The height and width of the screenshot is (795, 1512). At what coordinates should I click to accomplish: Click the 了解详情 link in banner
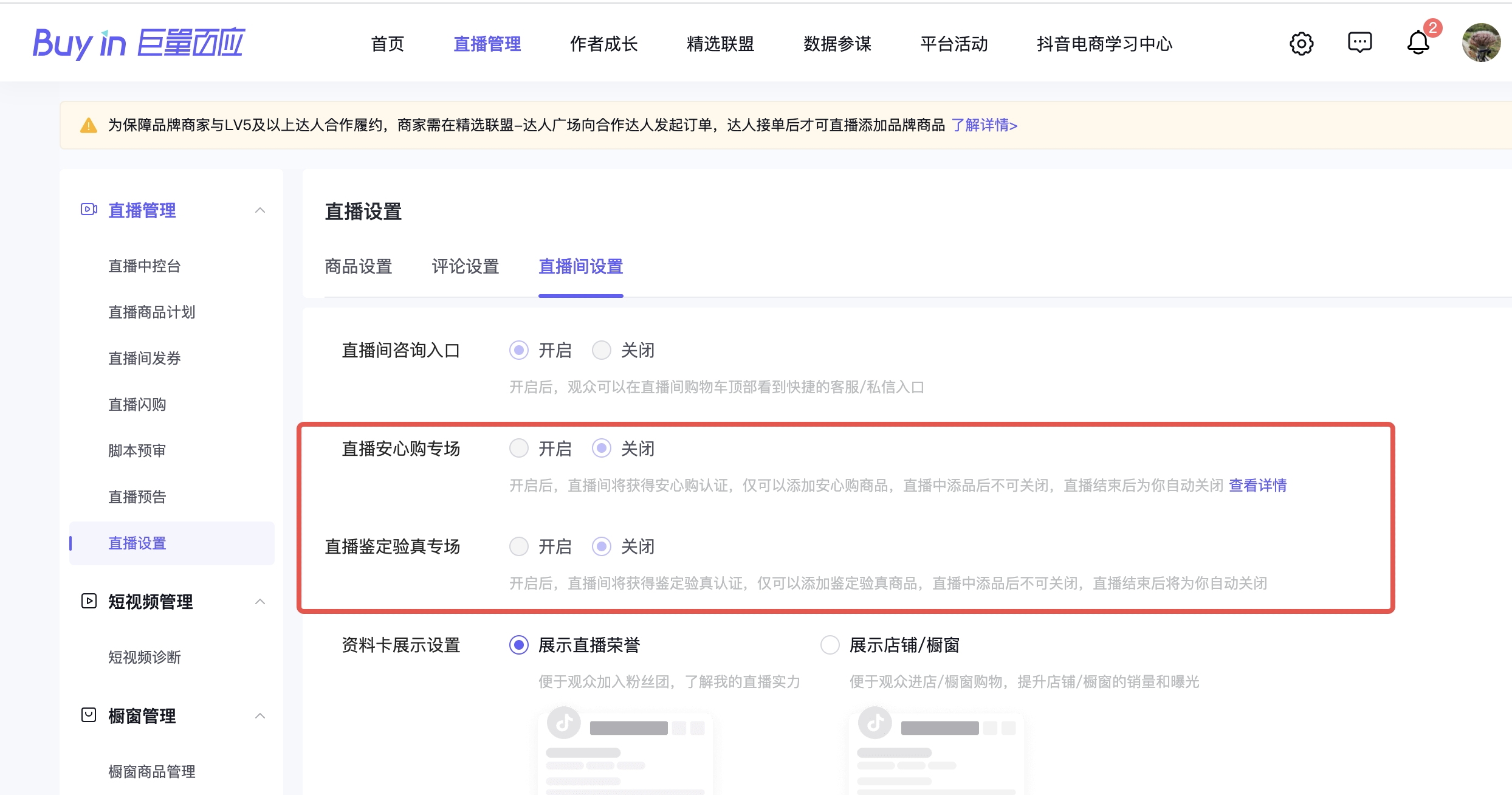pos(984,125)
